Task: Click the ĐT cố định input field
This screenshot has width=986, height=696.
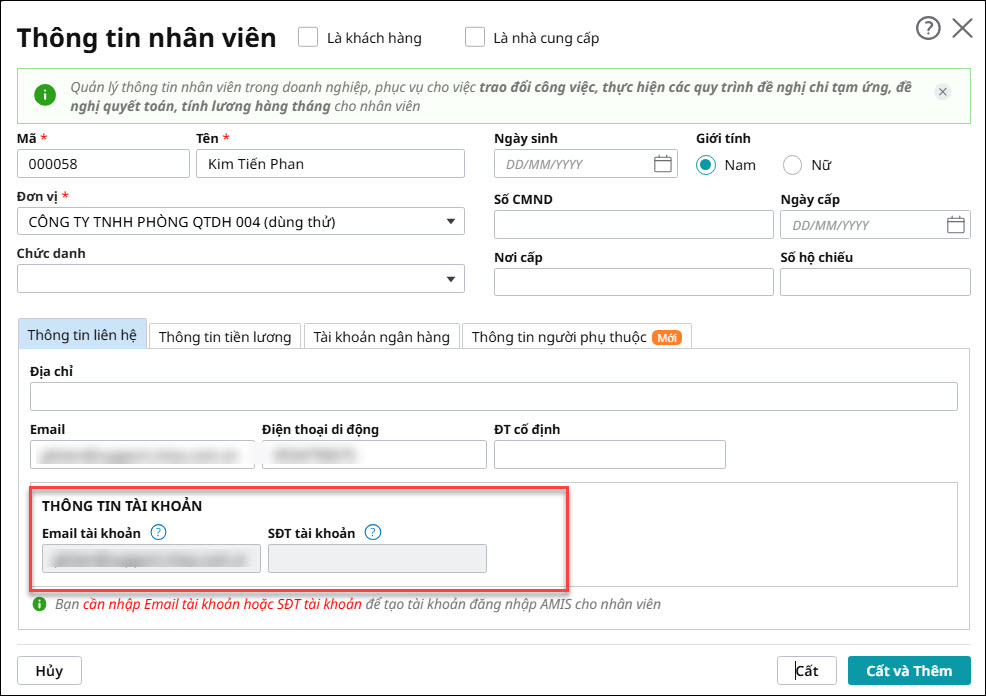Action: coord(609,455)
